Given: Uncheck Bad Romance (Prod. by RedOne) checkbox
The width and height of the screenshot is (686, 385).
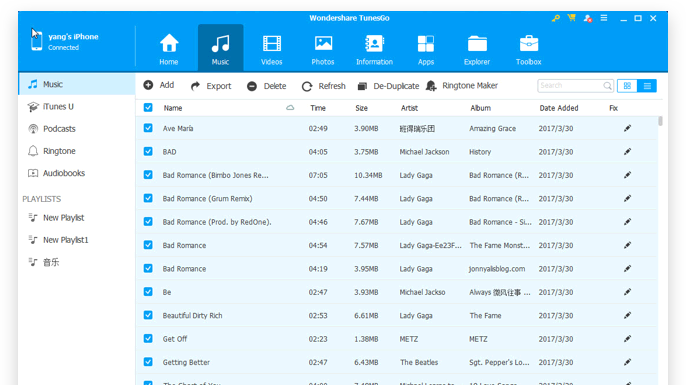Looking at the screenshot, I should point(148,222).
